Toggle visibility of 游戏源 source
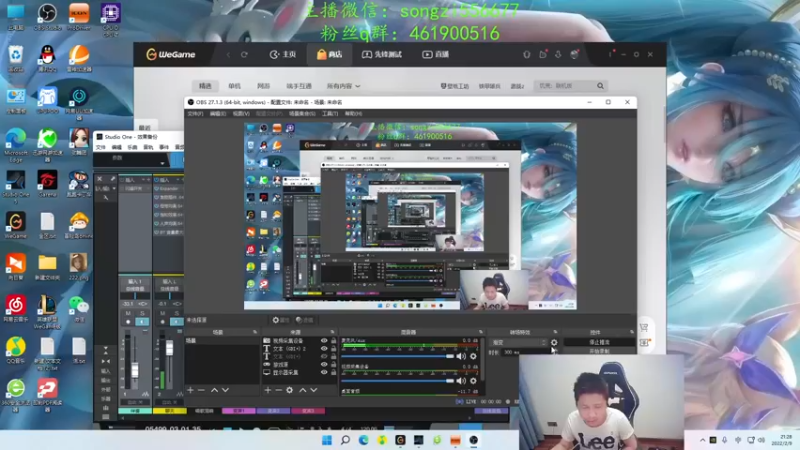Image resolution: width=800 pixels, height=450 pixels. pyautogui.click(x=324, y=365)
